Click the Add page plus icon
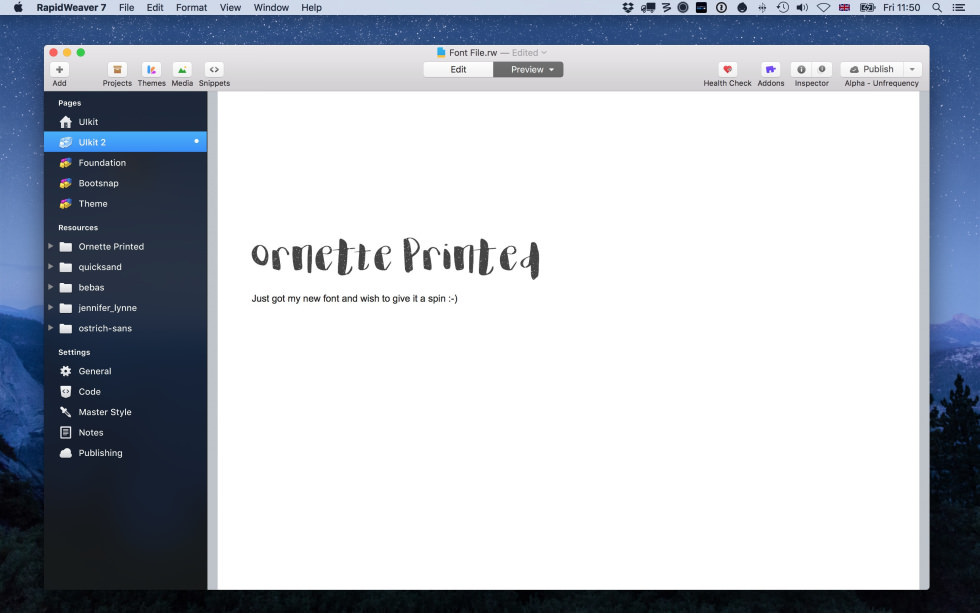The width and height of the screenshot is (980, 613). coord(59,69)
